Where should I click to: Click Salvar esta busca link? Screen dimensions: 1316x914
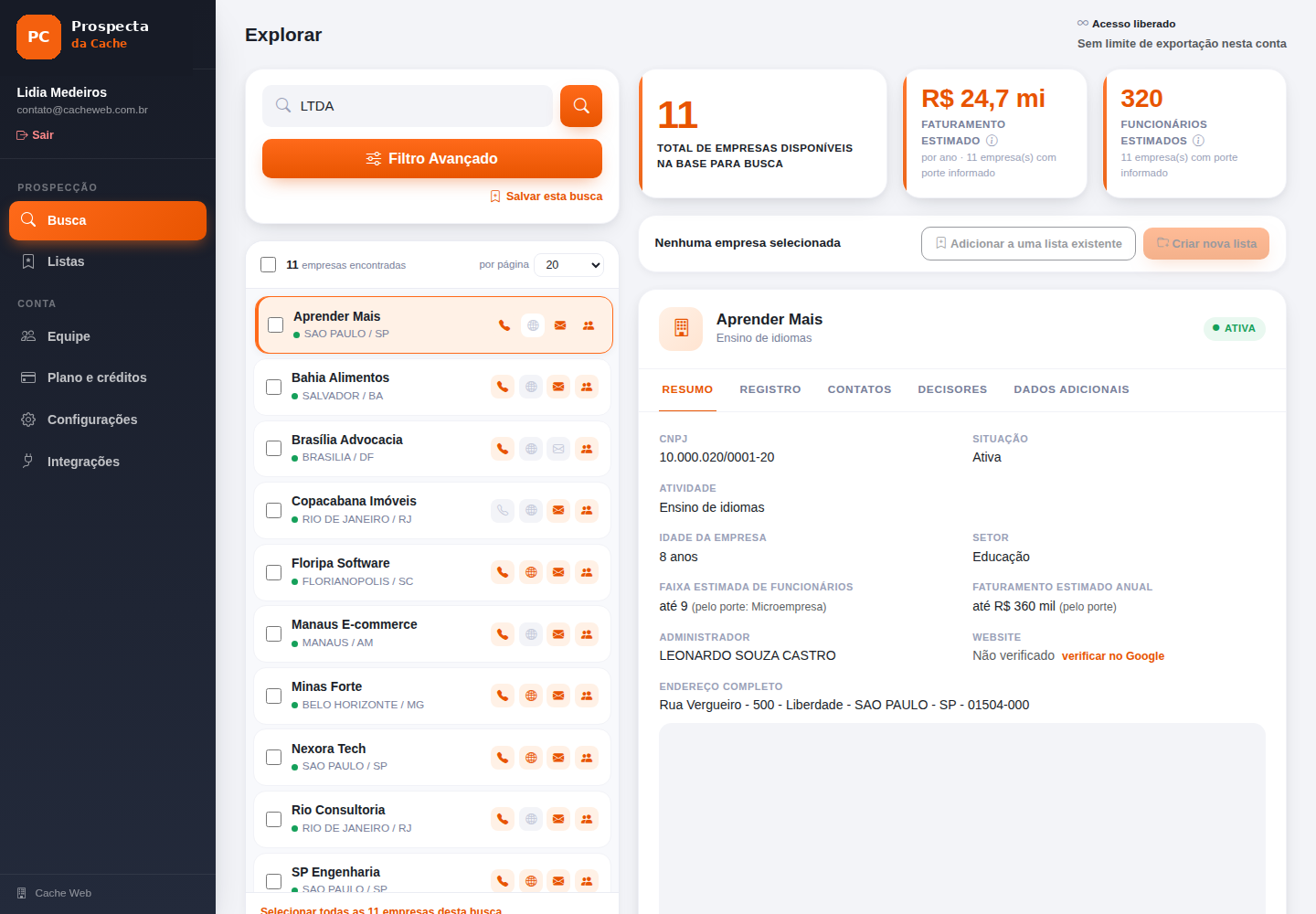coord(547,197)
